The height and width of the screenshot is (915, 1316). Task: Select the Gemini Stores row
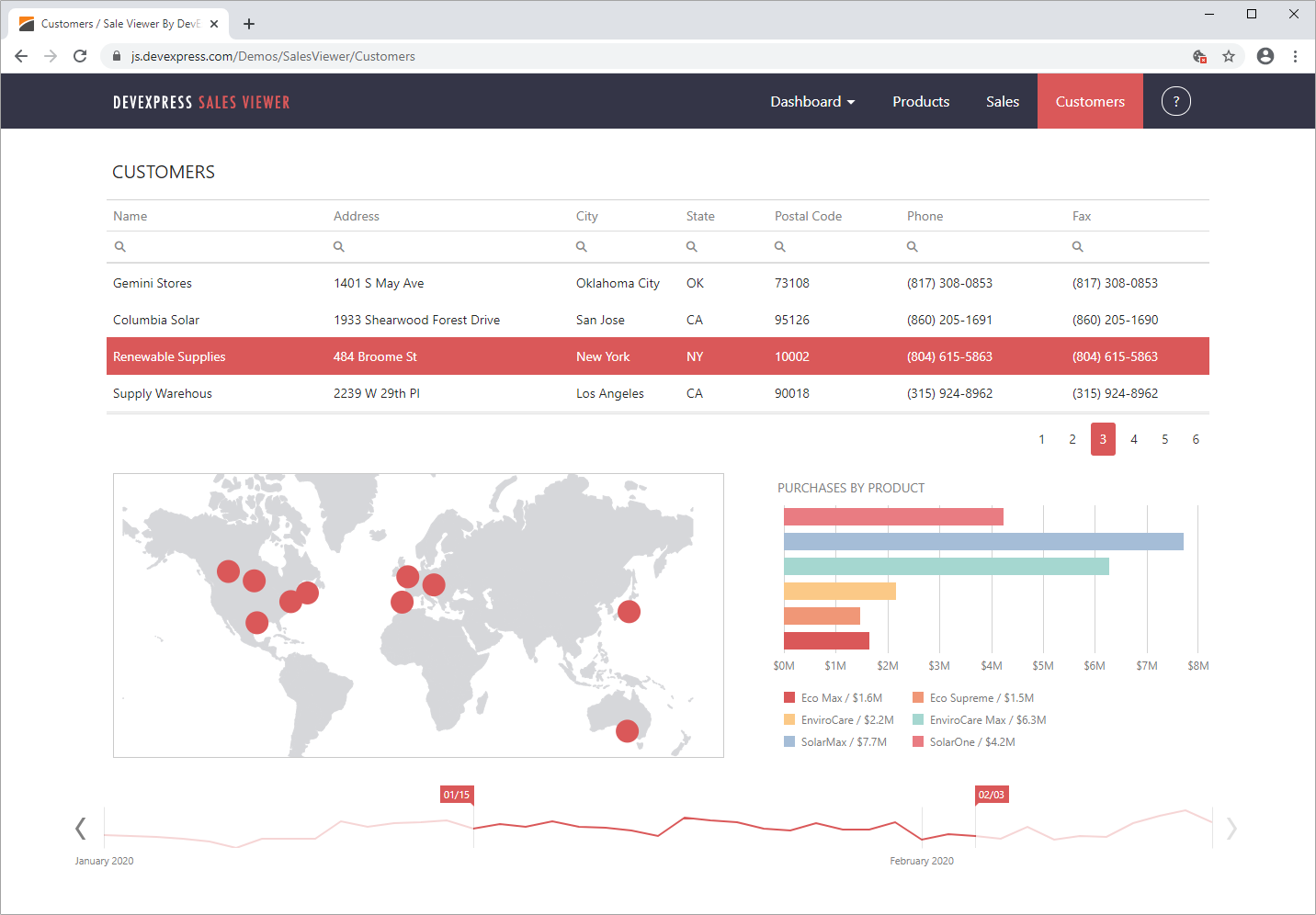658,283
